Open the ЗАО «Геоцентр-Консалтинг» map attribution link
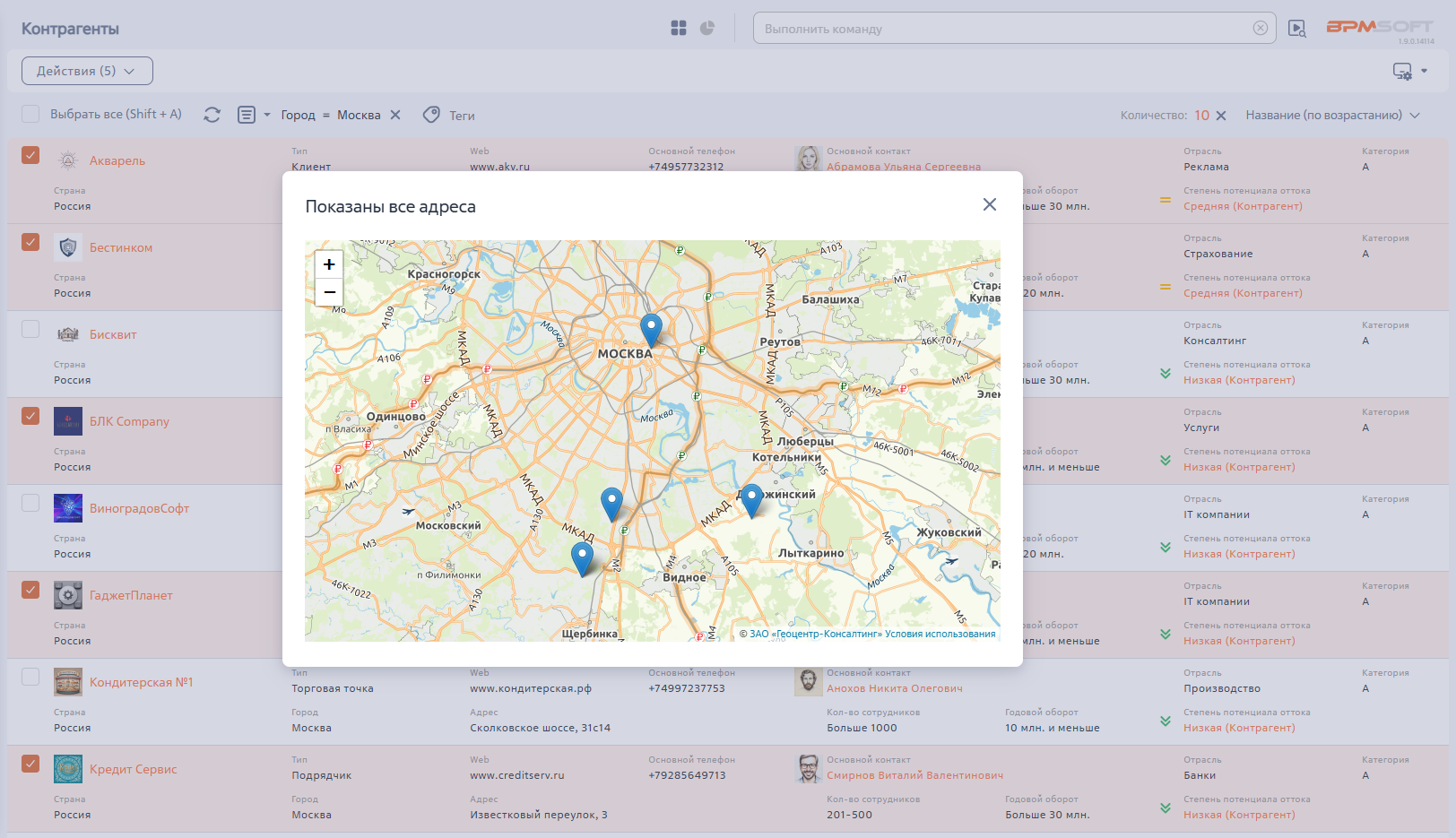Screen dimensions: 1456x838 click(x=815, y=634)
